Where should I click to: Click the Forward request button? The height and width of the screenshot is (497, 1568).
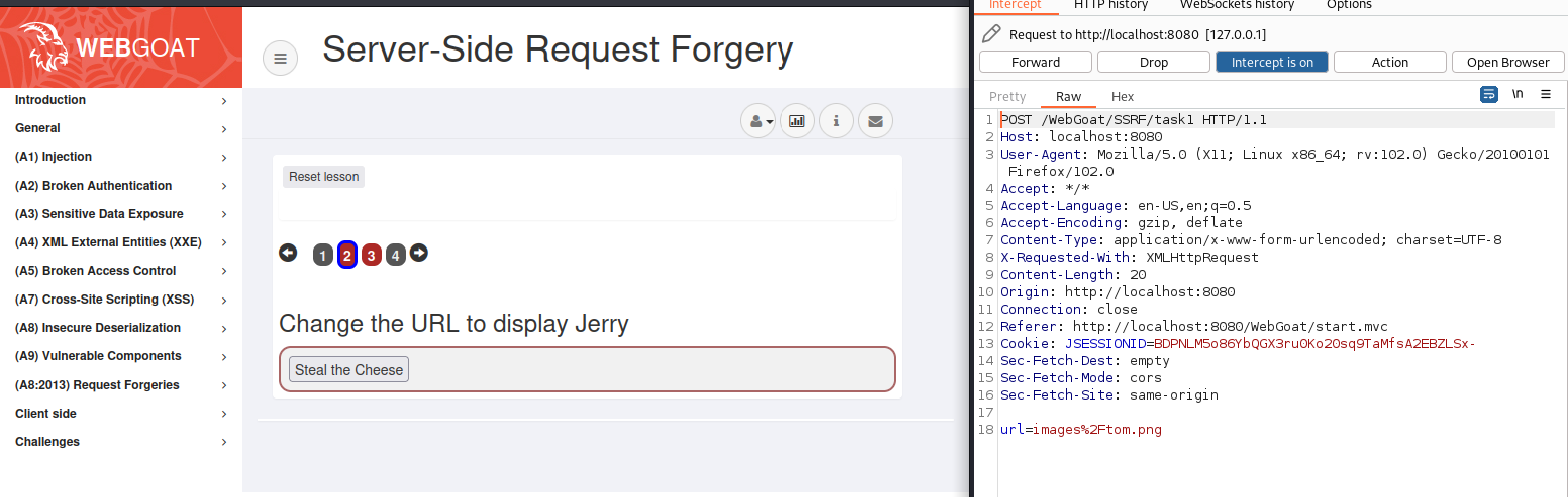[1035, 62]
